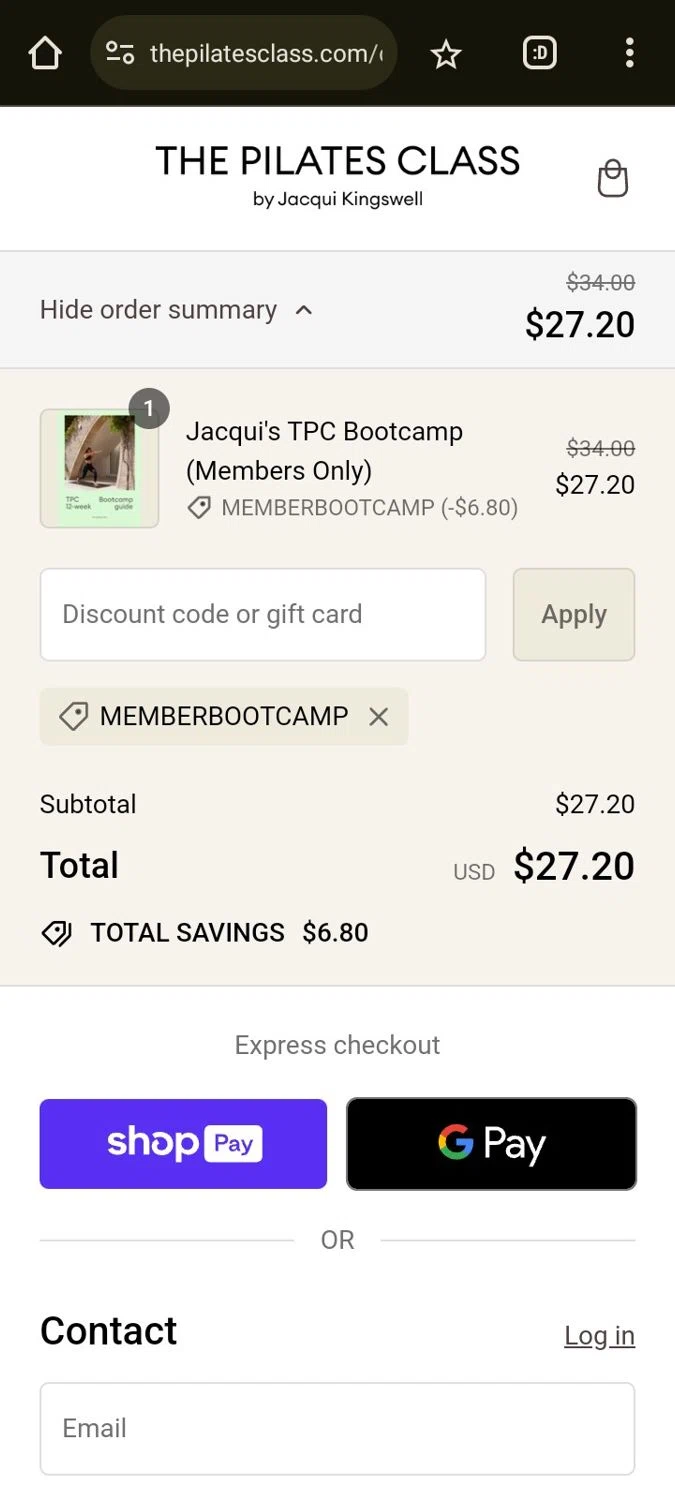The image size is (675, 1500).
Task: Bookmark this page with the star icon
Action: coord(445,54)
